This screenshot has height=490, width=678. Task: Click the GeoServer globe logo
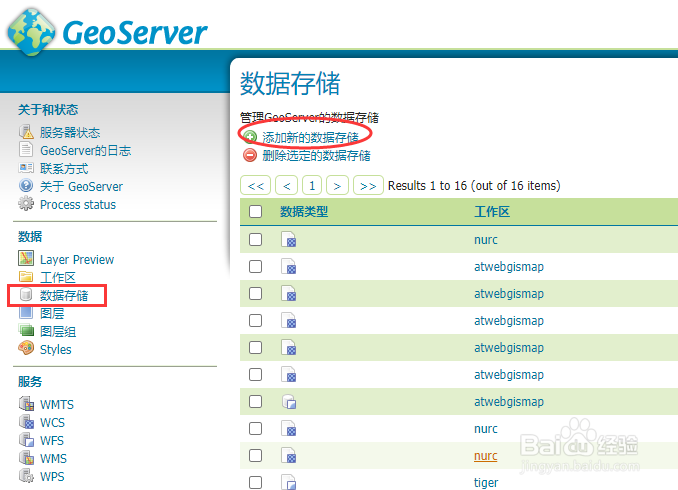click(x=31, y=32)
